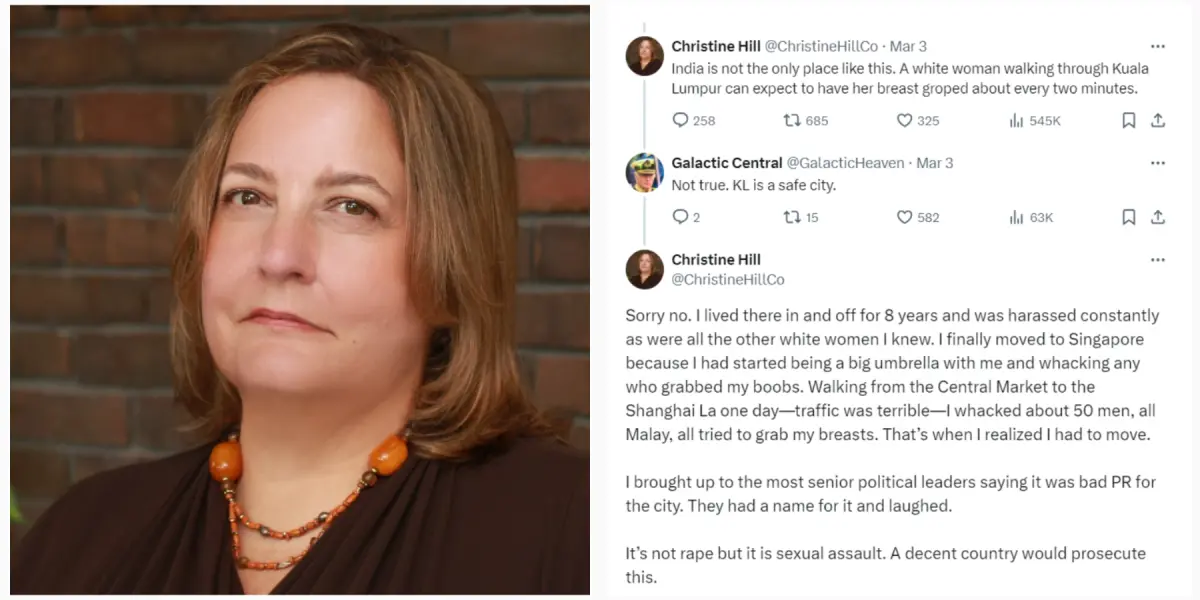The width and height of the screenshot is (1200, 600).
Task: Bookmark Galactic Central's tweet
Action: point(1128,217)
